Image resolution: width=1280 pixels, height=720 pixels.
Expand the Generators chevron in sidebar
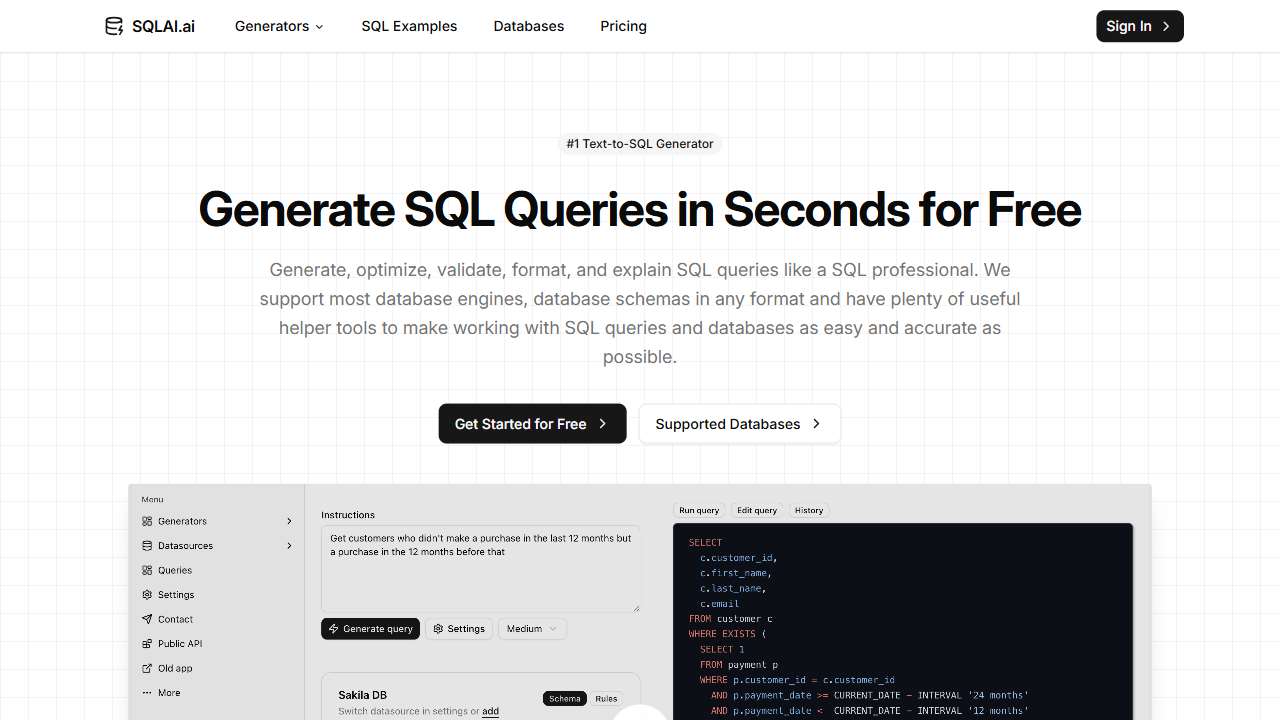pos(289,521)
